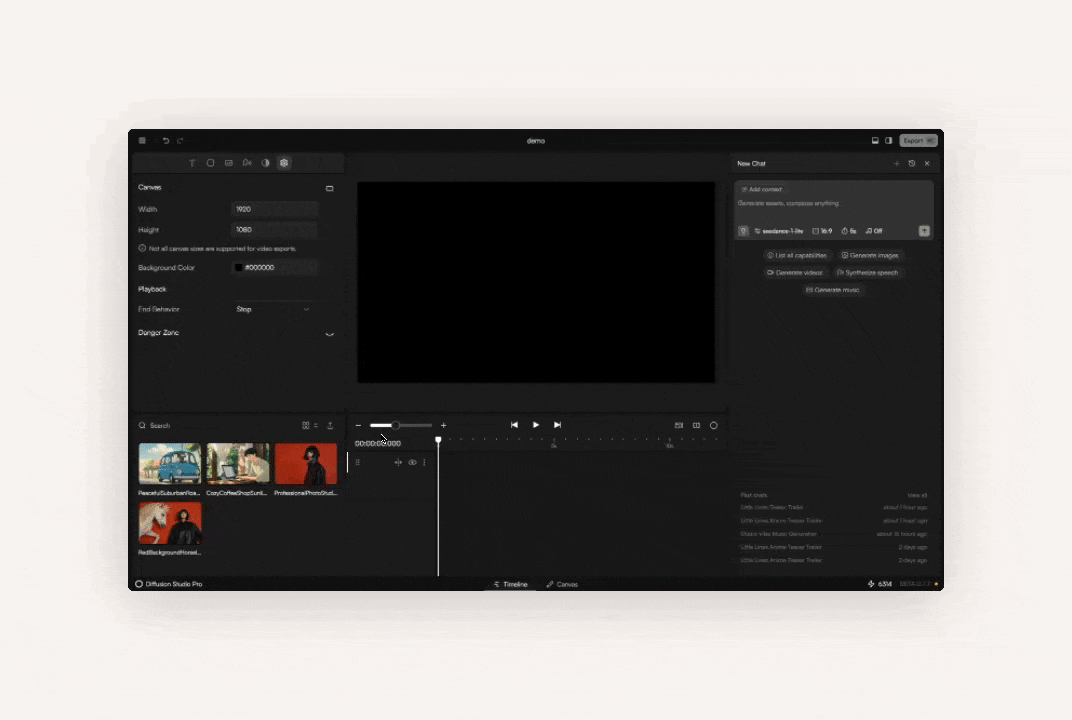Click the playback loop icon right of play controls
The width and height of the screenshot is (1072, 720).
click(x=713, y=425)
